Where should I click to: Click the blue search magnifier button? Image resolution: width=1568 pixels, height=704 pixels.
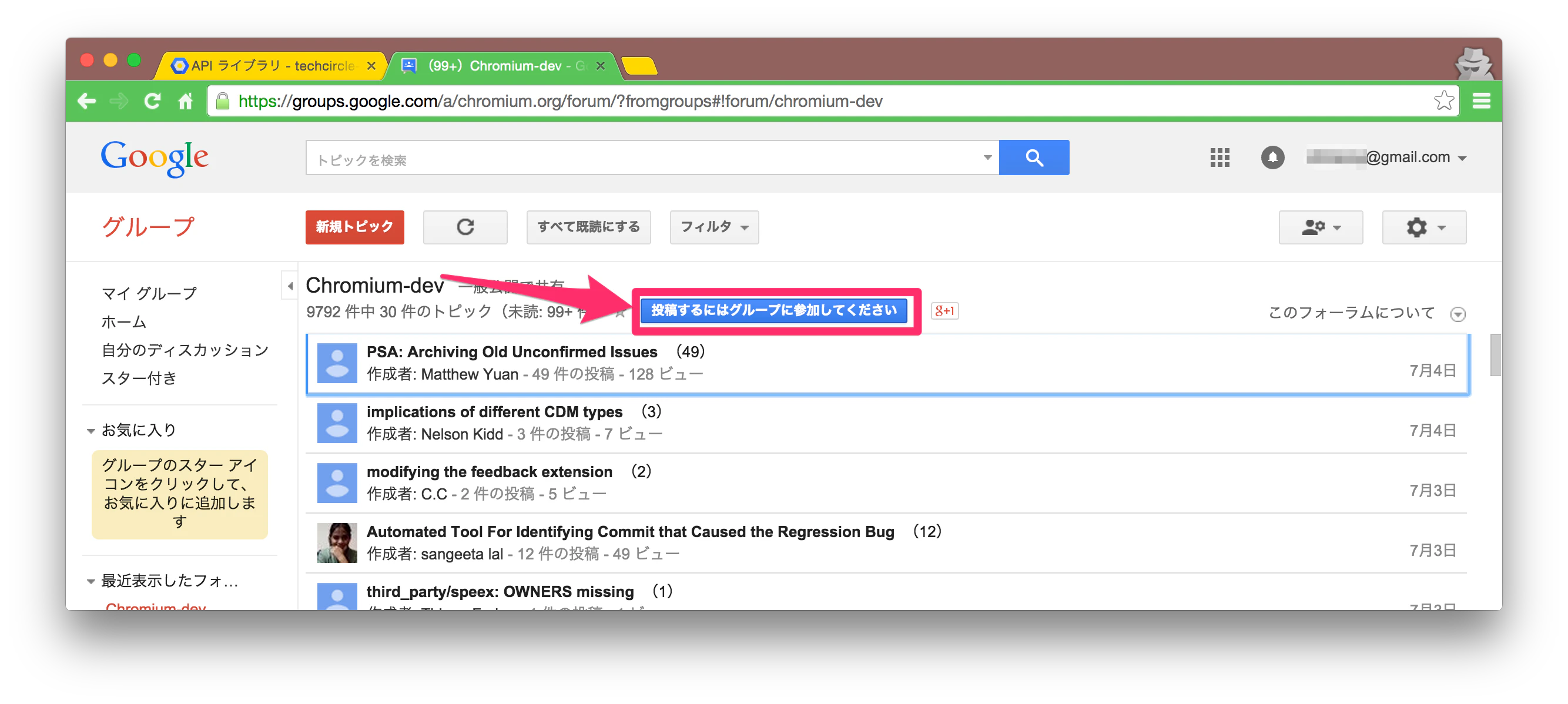[x=1034, y=157]
